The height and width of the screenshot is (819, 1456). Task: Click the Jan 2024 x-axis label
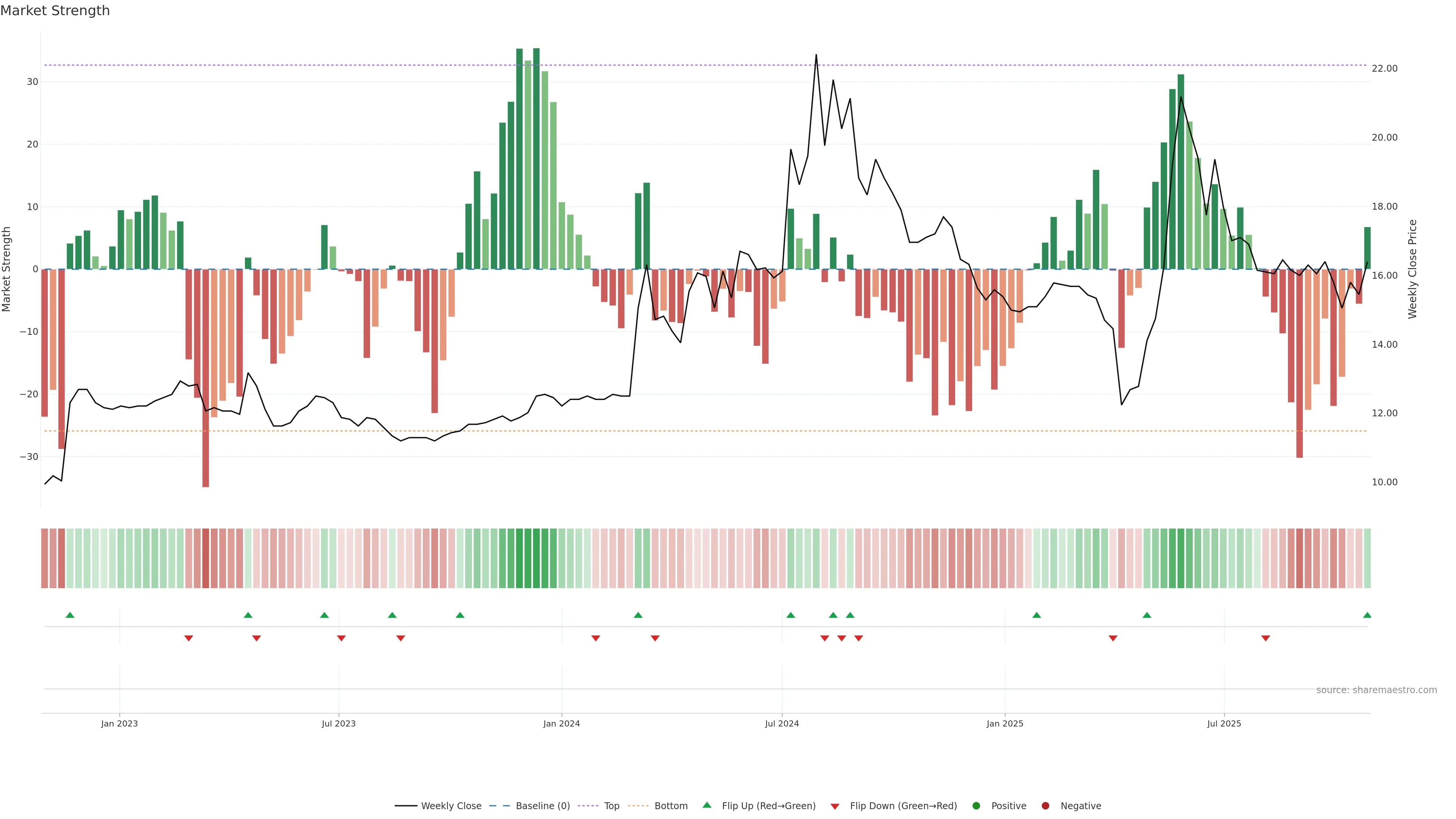pos(561,723)
